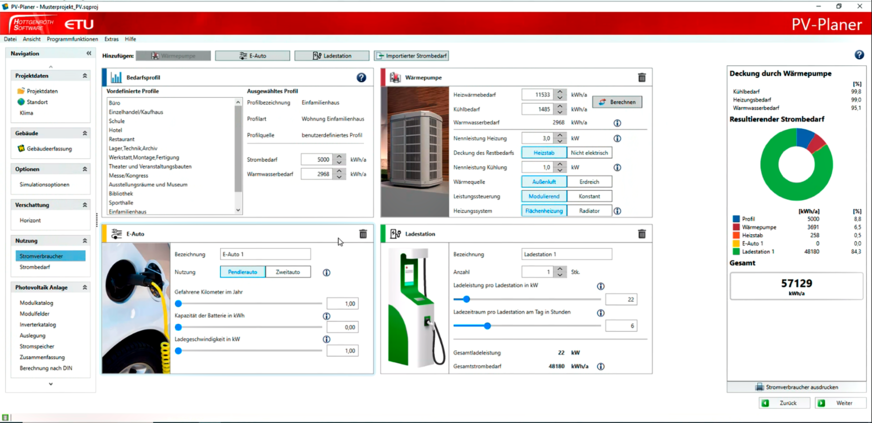Choose Erdreich as Wärmequelle
Screen dimensions: 872x423
click(x=589, y=182)
